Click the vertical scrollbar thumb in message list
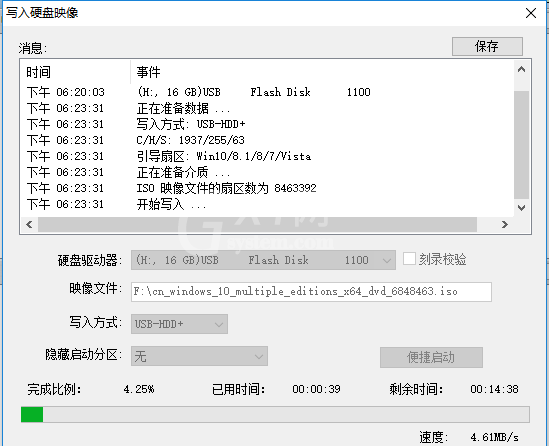The image size is (549, 446). click(521, 145)
